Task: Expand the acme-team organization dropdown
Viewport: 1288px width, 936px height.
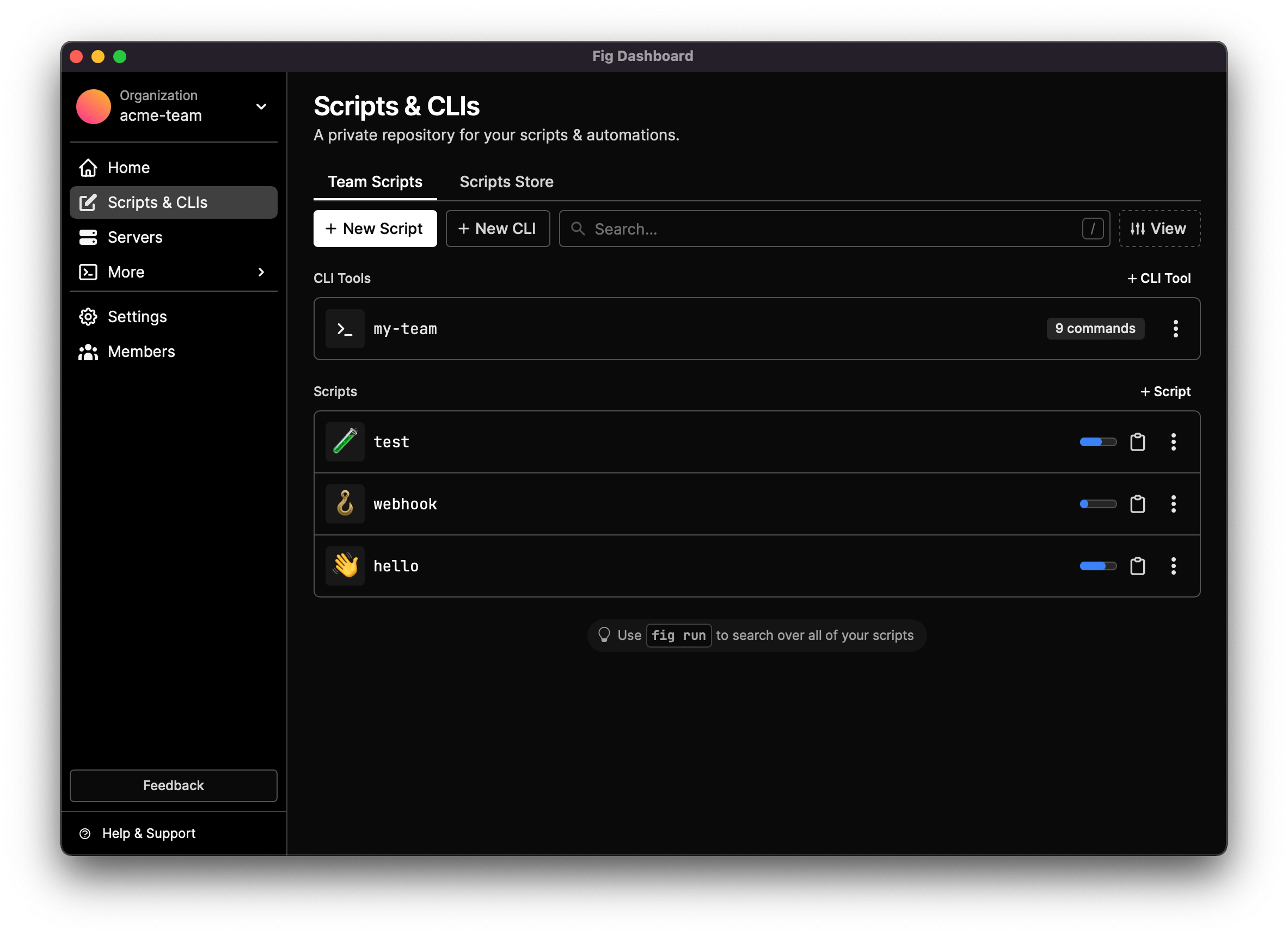Action: pos(261,107)
